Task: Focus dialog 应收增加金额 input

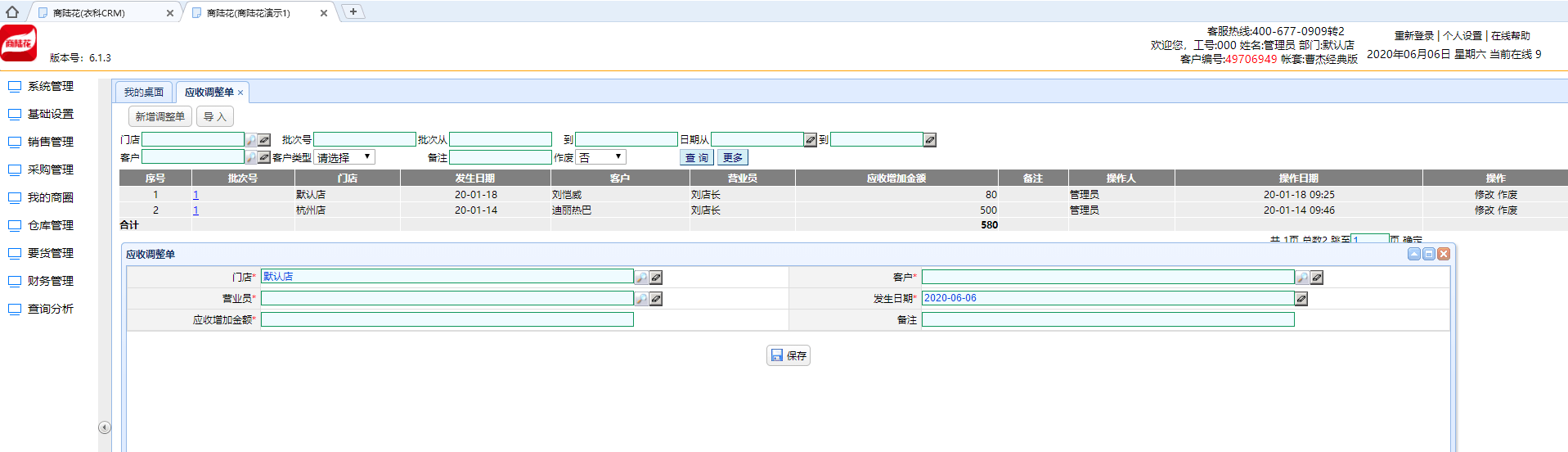Action: click(x=447, y=319)
